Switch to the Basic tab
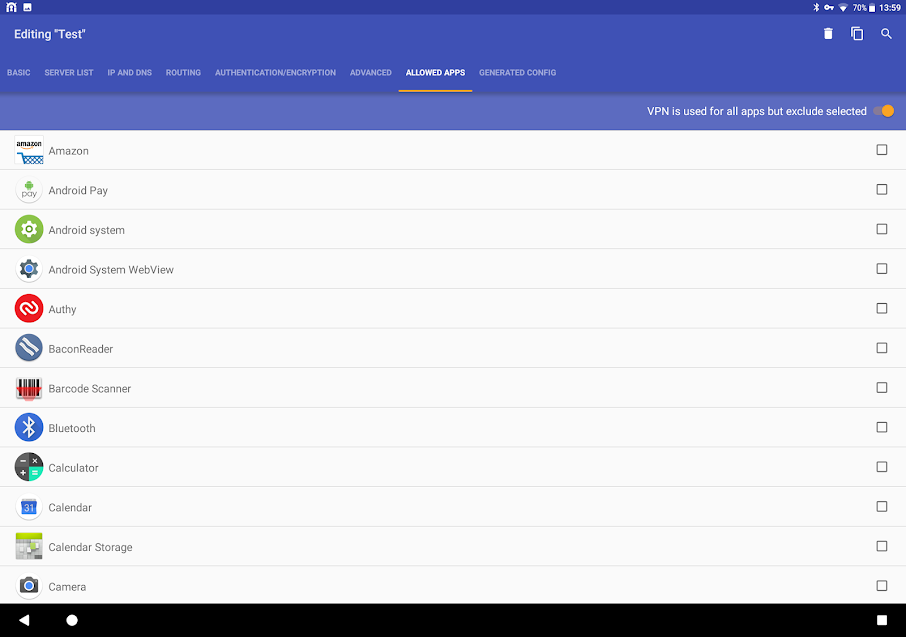906x637 pixels. tap(19, 73)
